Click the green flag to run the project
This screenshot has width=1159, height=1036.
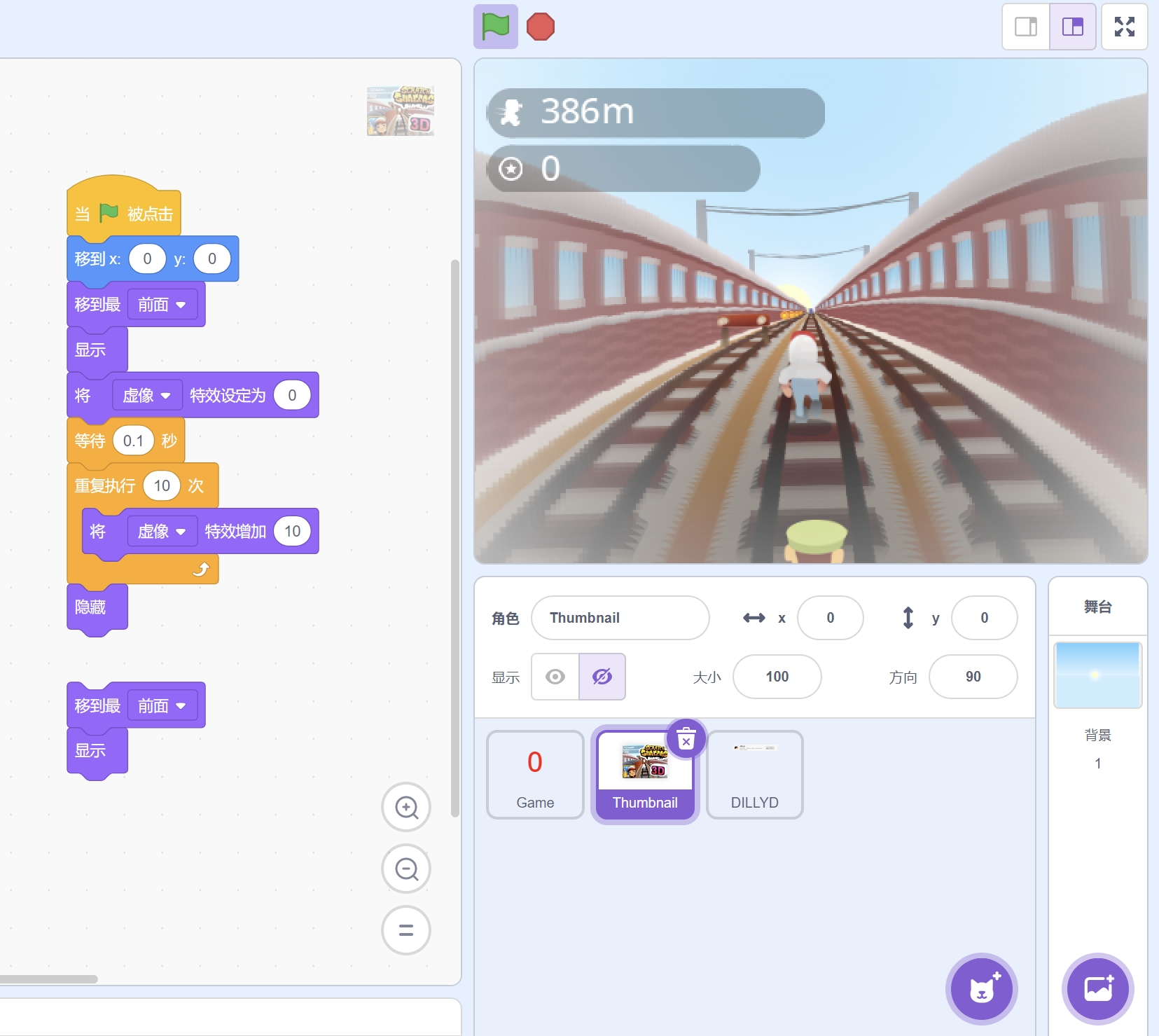tap(495, 27)
